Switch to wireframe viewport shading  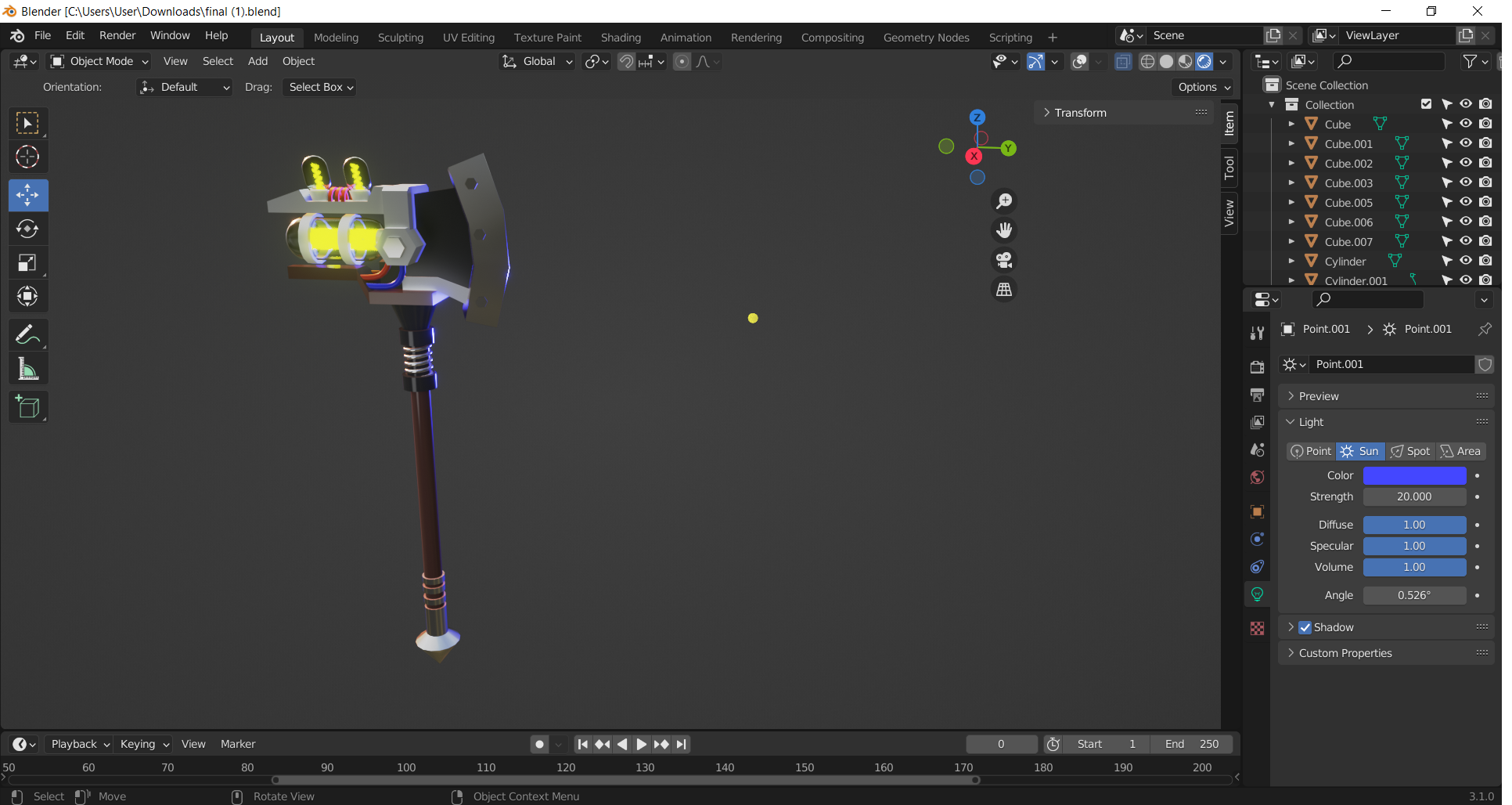pos(1147,62)
